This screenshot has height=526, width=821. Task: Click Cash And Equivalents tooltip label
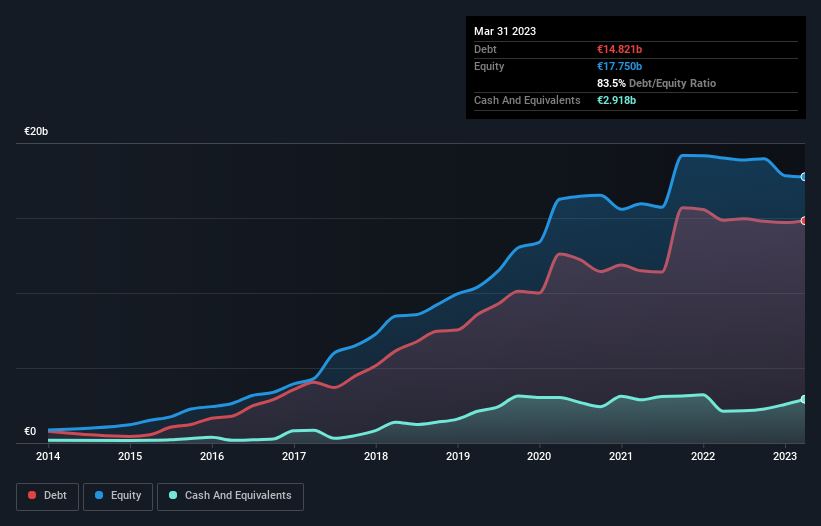tap(527, 100)
